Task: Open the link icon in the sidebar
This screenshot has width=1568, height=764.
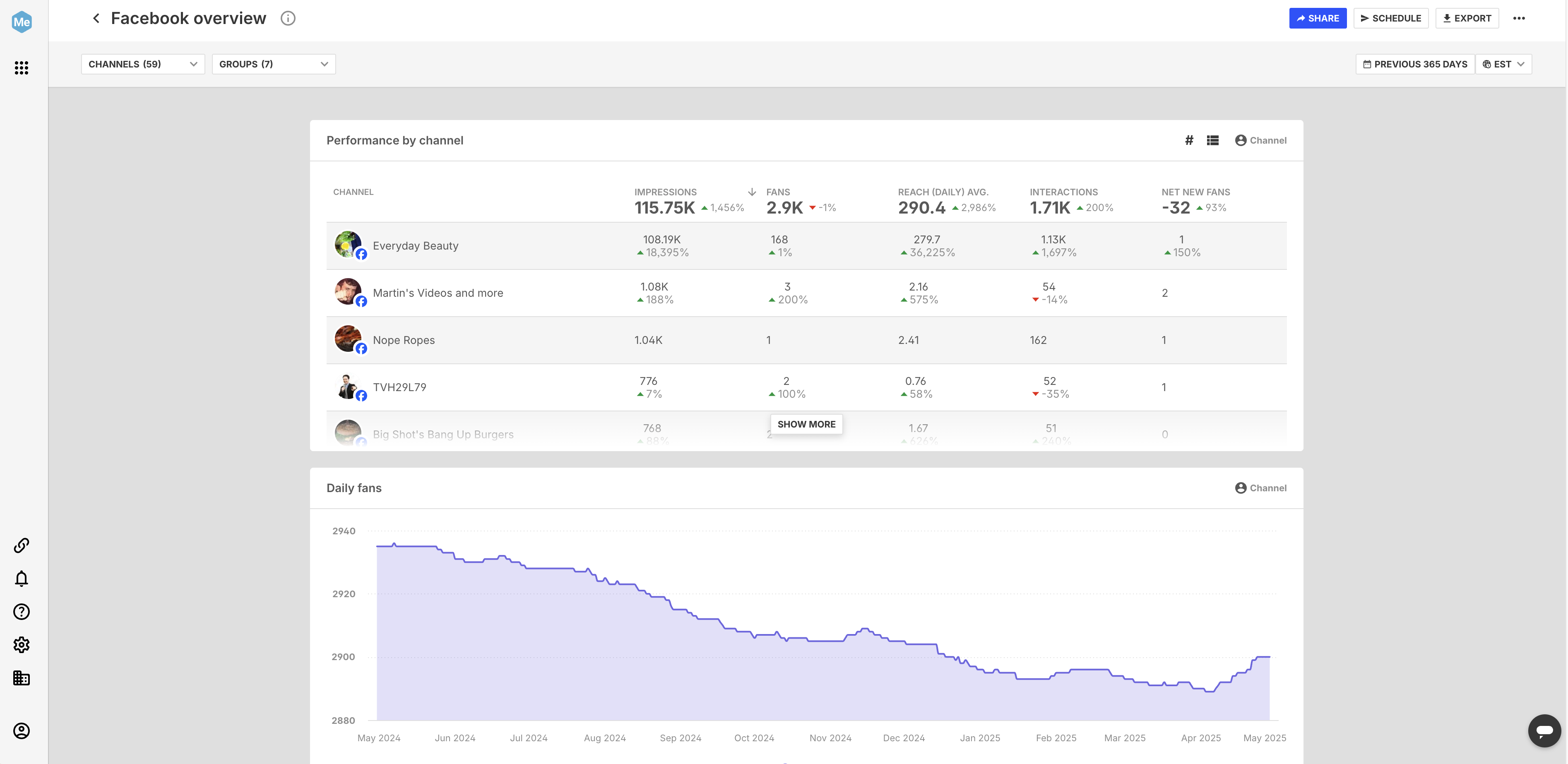Action: 21,545
